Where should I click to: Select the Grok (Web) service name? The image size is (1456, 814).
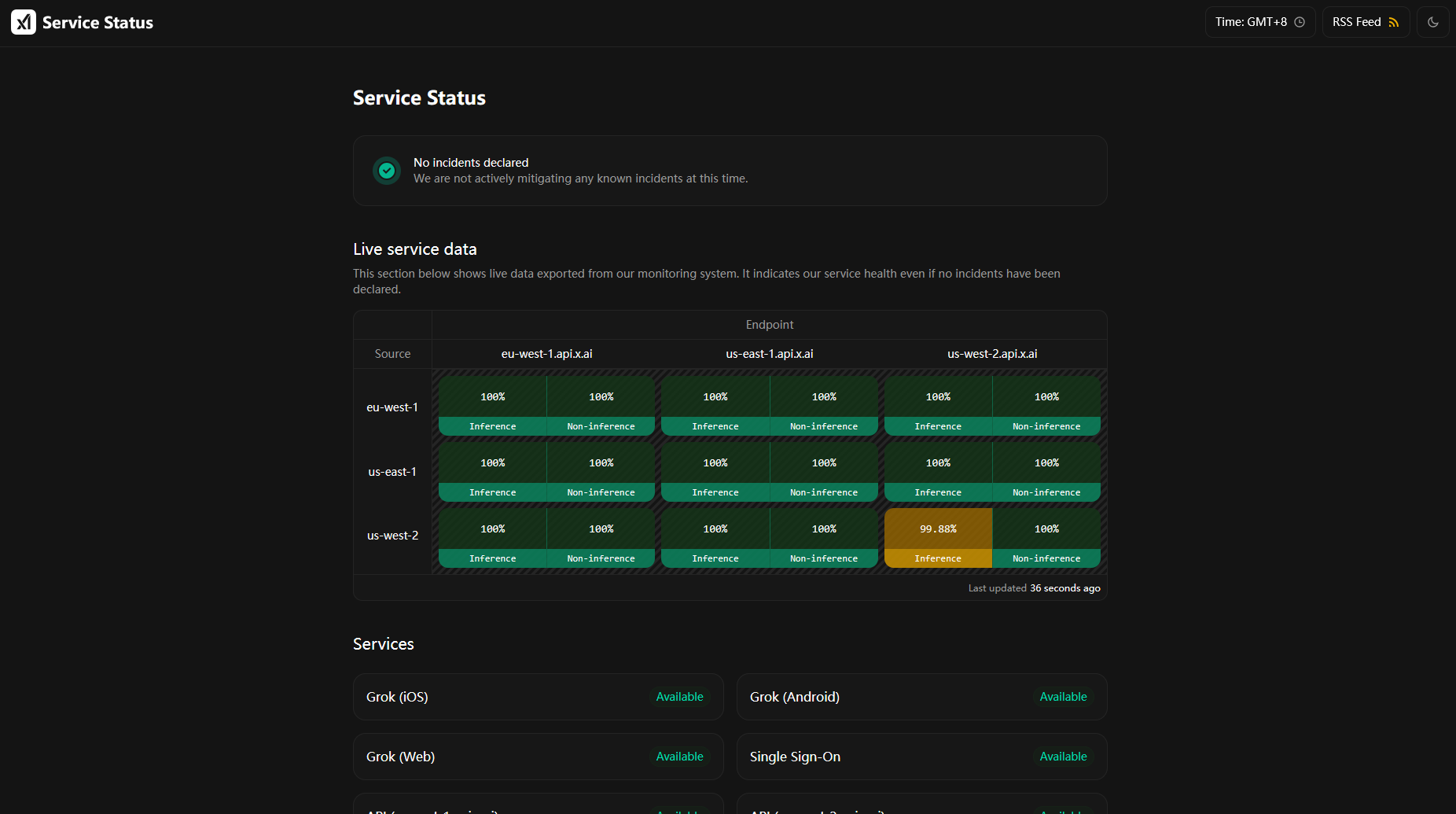pyautogui.click(x=400, y=757)
